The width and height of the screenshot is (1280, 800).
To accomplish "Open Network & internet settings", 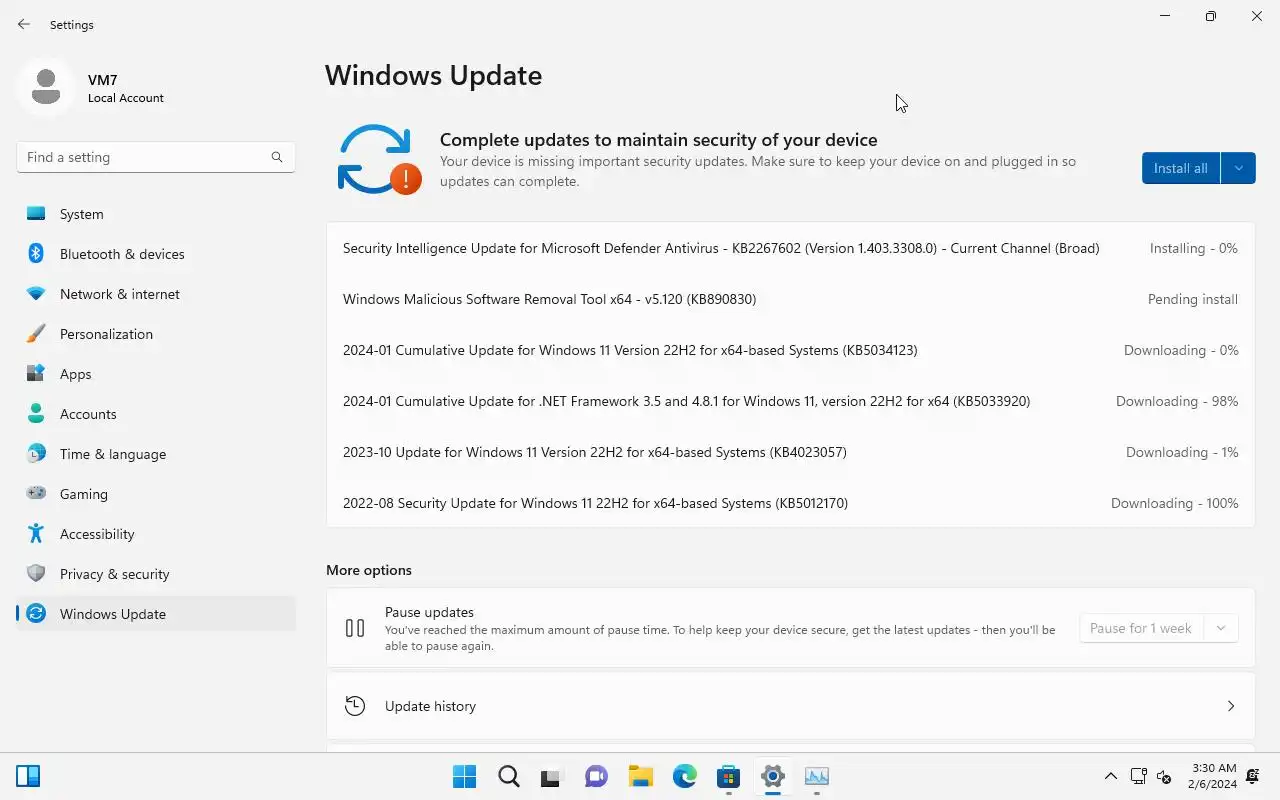I will 156,294.
